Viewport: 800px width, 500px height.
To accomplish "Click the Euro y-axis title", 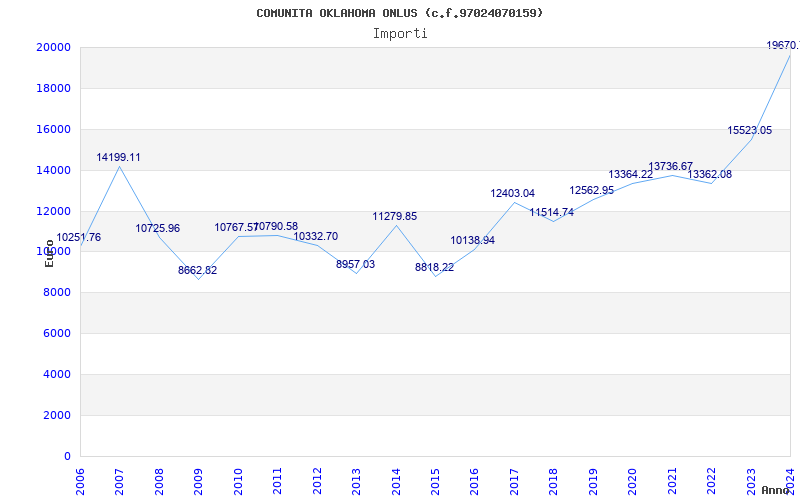I will [49, 253].
